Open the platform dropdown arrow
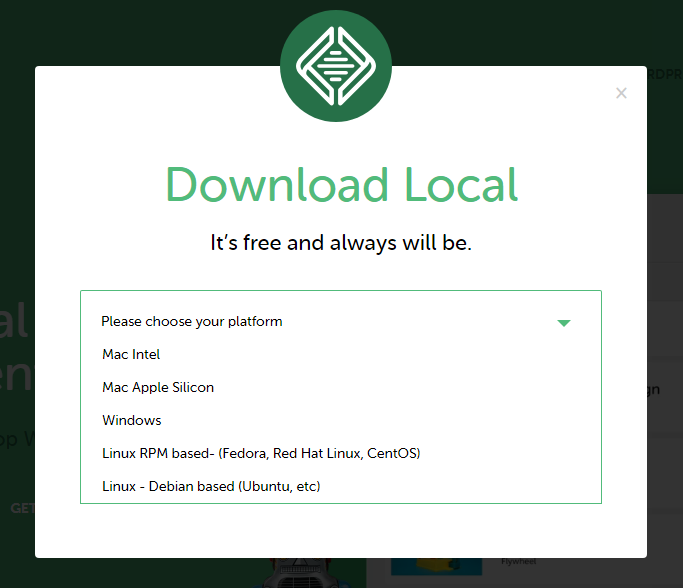 [x=564, y=323]
